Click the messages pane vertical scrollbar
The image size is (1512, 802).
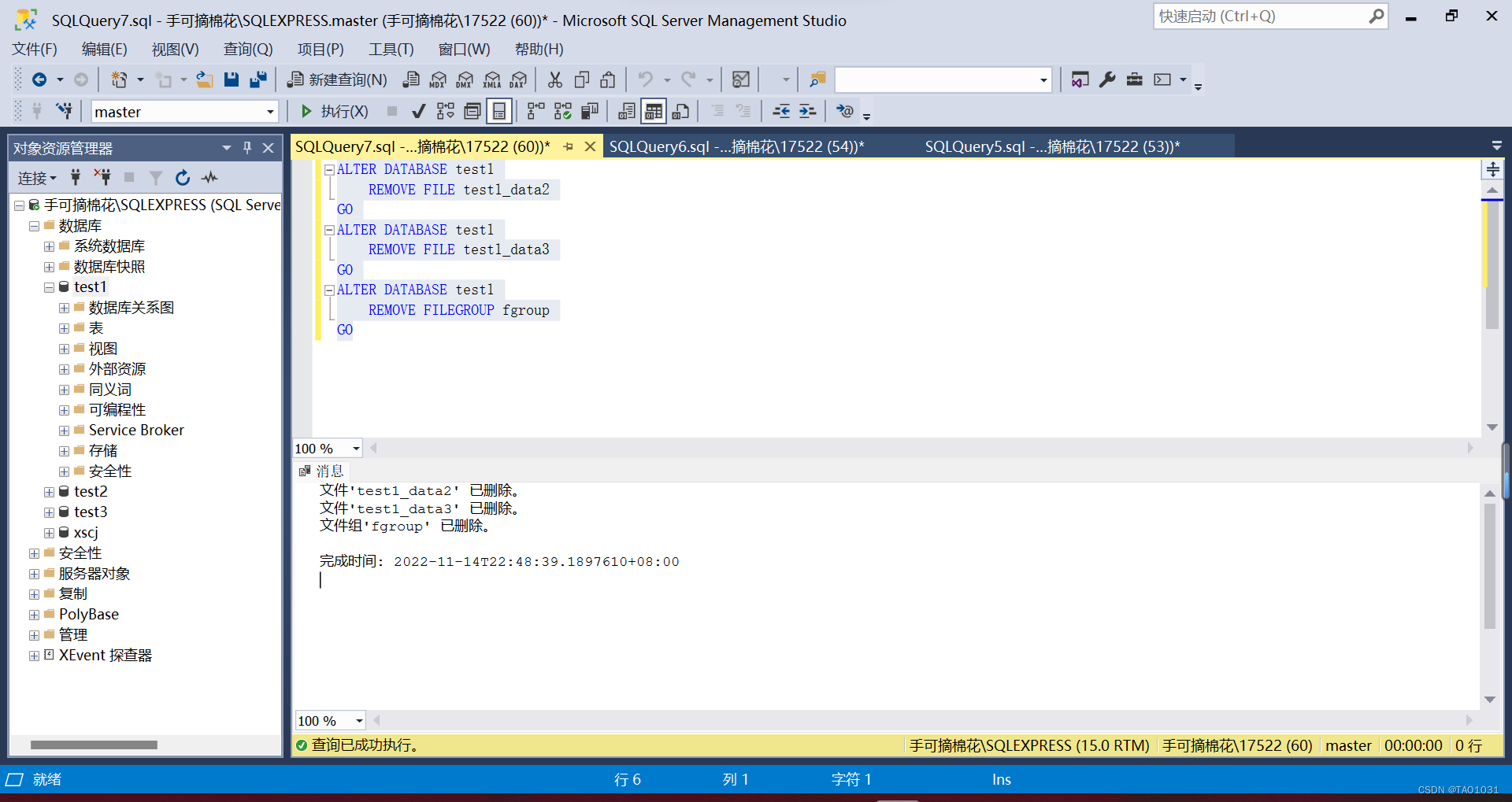[x=1489, y=565]
